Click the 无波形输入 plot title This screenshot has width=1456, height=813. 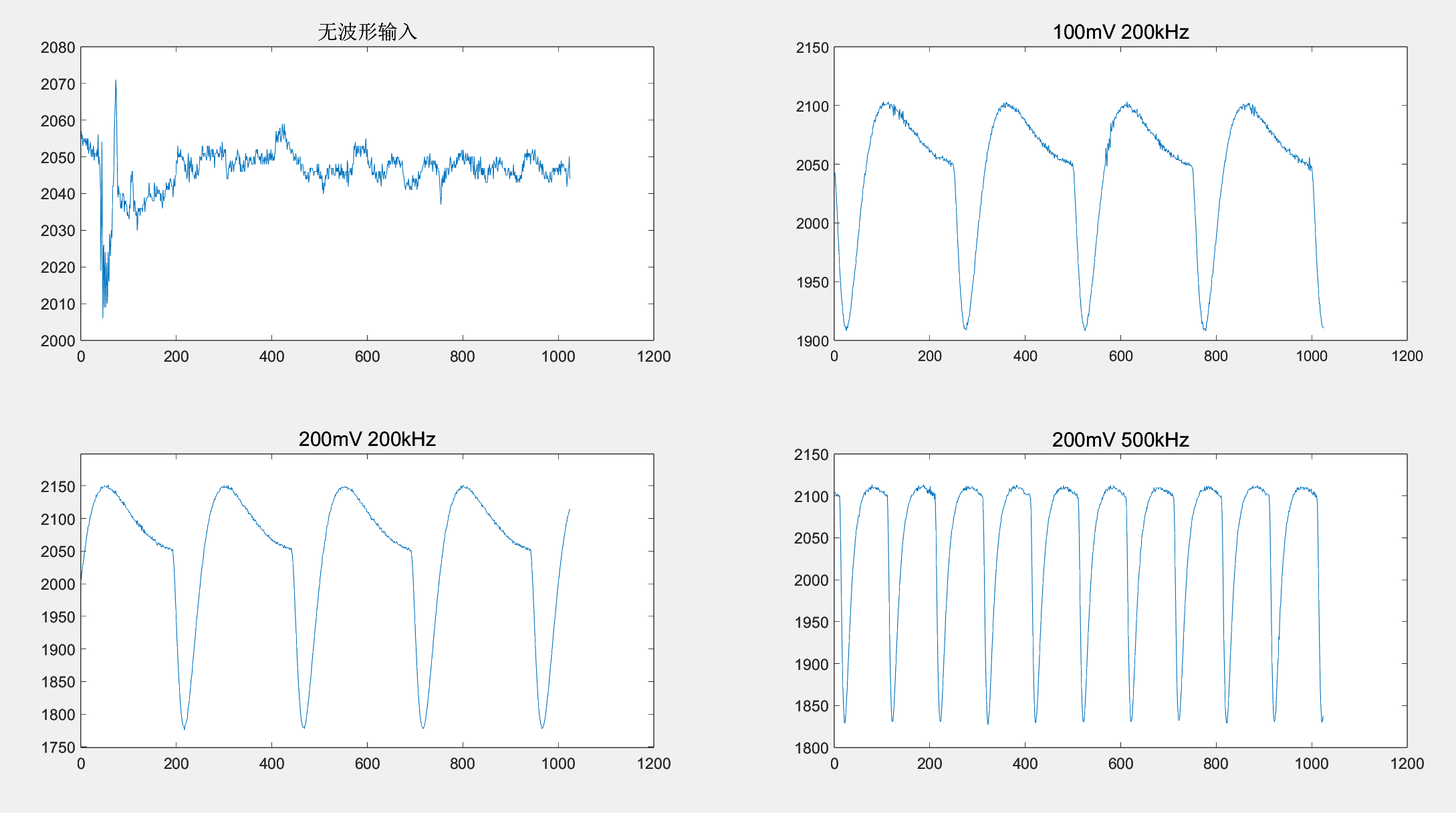[367, 31]
